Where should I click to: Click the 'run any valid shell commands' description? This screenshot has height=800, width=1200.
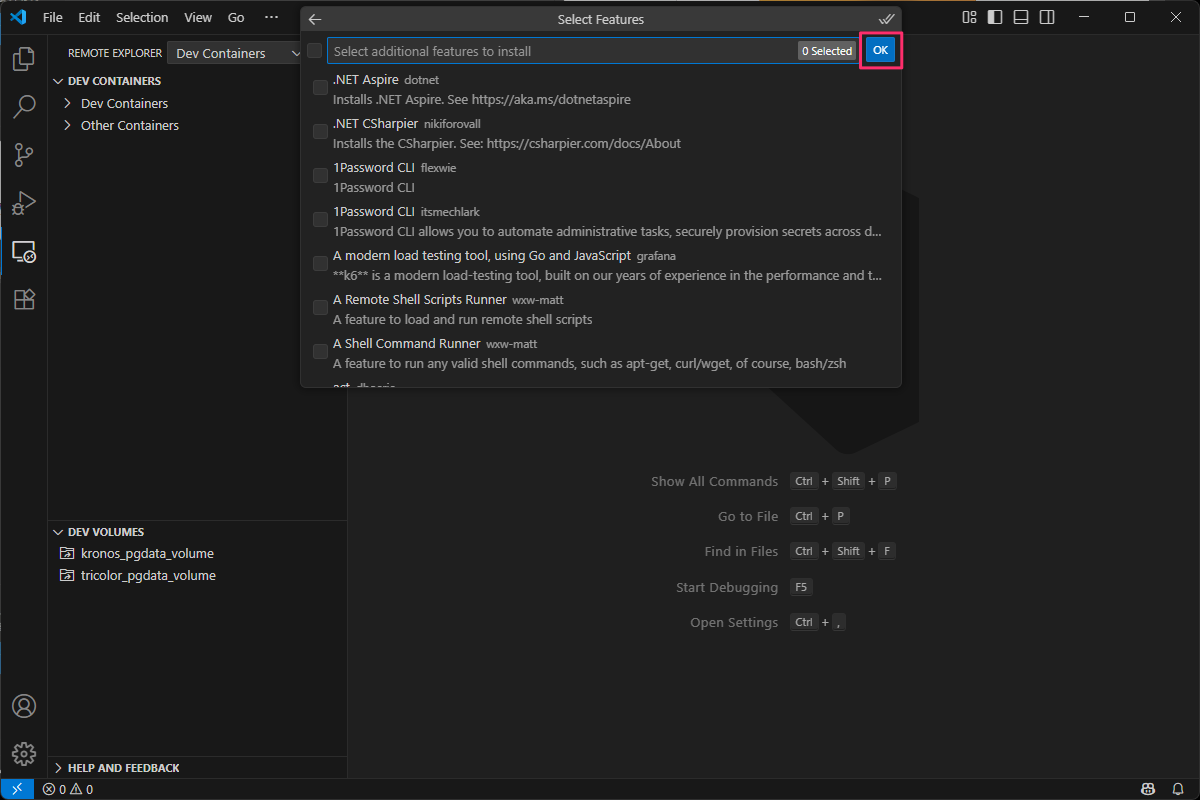(x=590, y=363)
